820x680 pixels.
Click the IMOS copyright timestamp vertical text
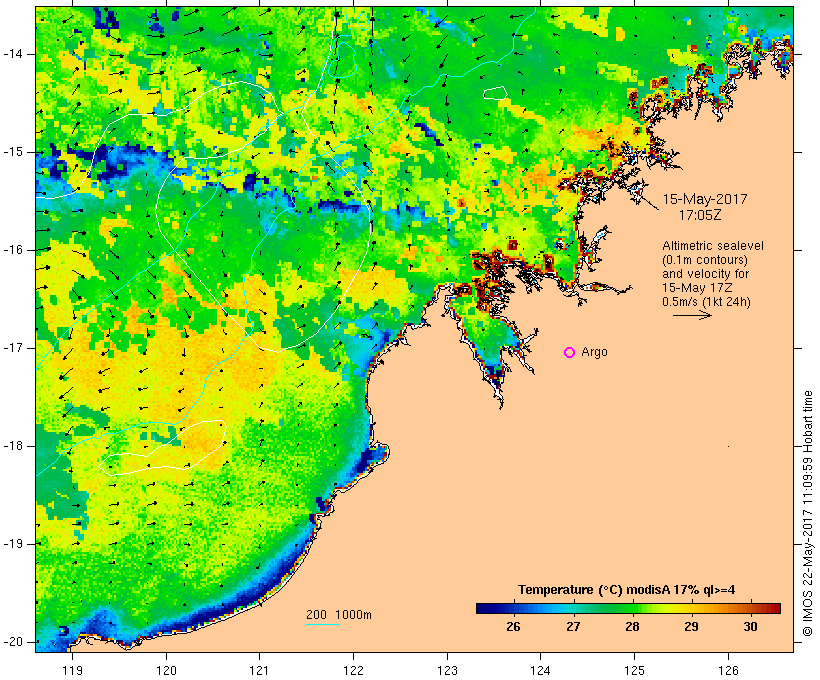click(x=807, y=513)
